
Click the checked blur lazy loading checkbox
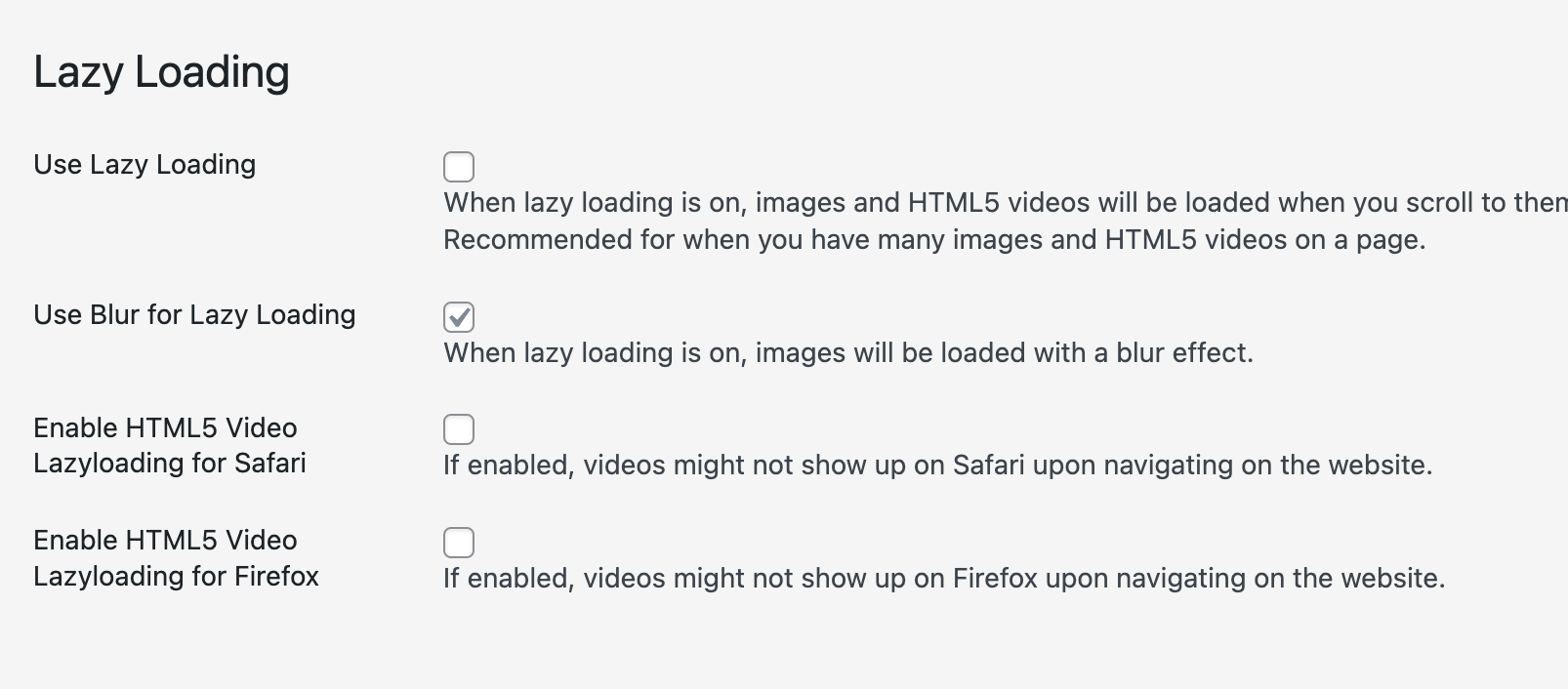point(459,317)
